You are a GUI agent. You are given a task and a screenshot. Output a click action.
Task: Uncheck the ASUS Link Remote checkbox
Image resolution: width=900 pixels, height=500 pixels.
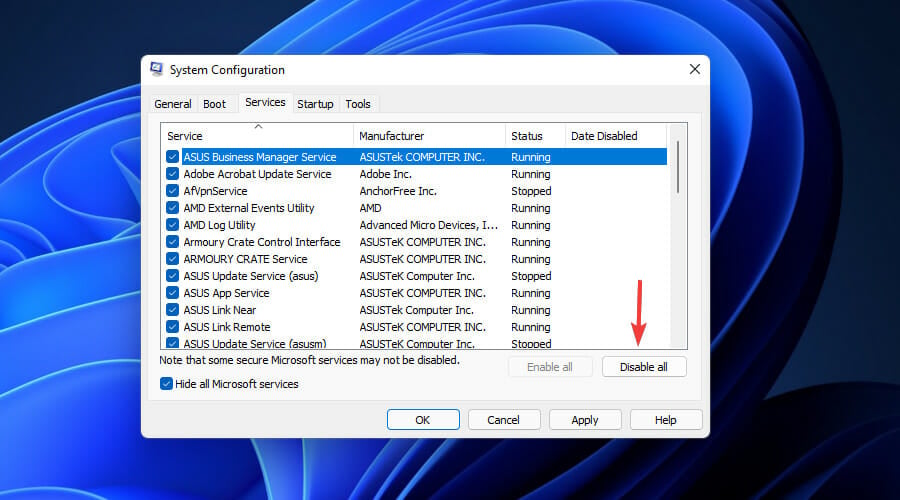(x=172, y=327)
